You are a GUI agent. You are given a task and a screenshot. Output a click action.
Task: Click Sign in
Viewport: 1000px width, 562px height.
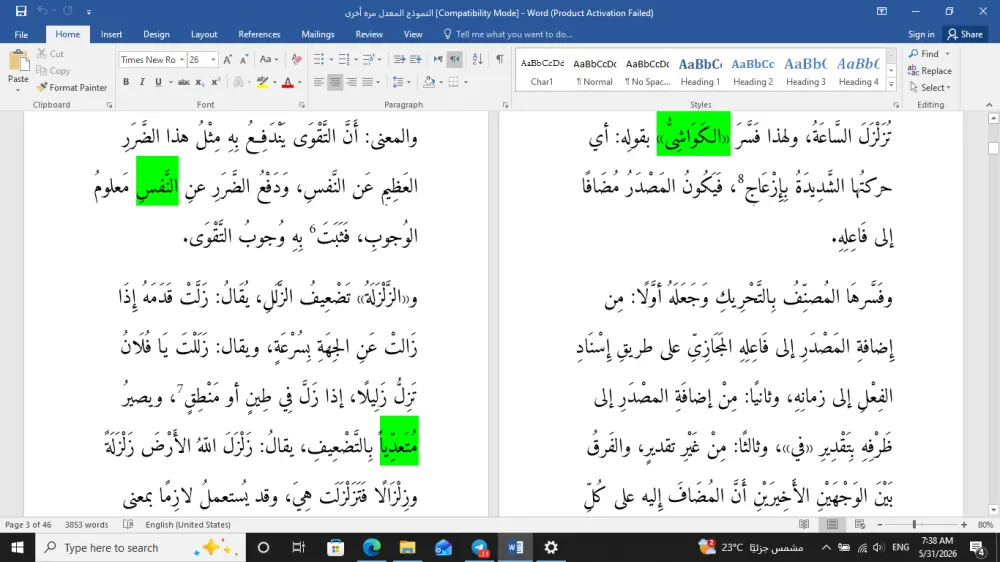(x=921, y=34)
